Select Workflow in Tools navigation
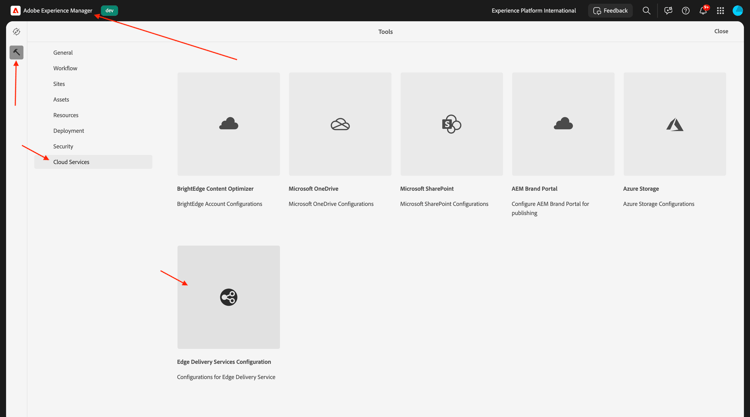Viewport: 750px width, 417px height. click(x=65, y=68)
